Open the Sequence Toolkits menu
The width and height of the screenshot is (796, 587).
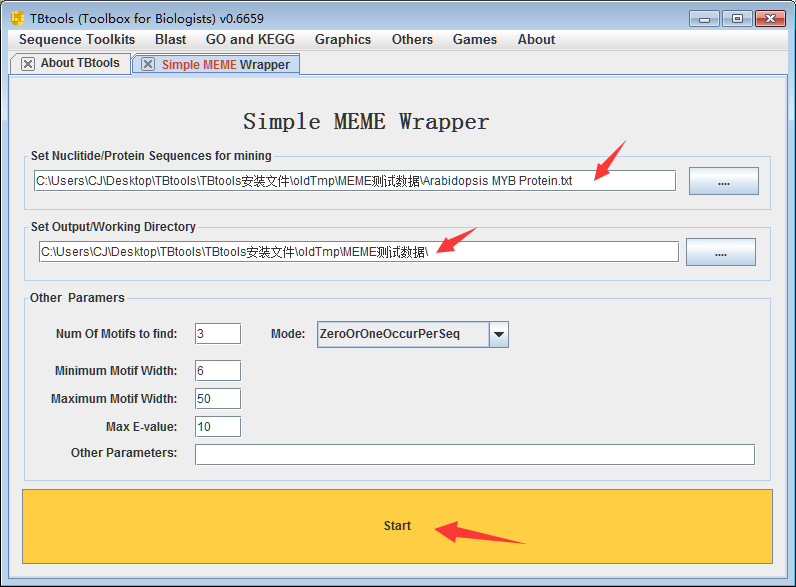(77, 40)
